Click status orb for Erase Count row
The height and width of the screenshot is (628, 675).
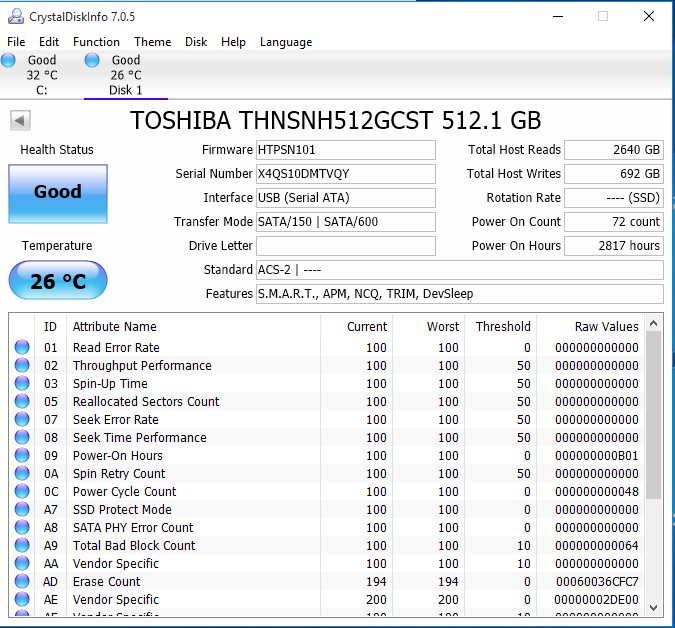pyautogui.click(x=22, y=582)
